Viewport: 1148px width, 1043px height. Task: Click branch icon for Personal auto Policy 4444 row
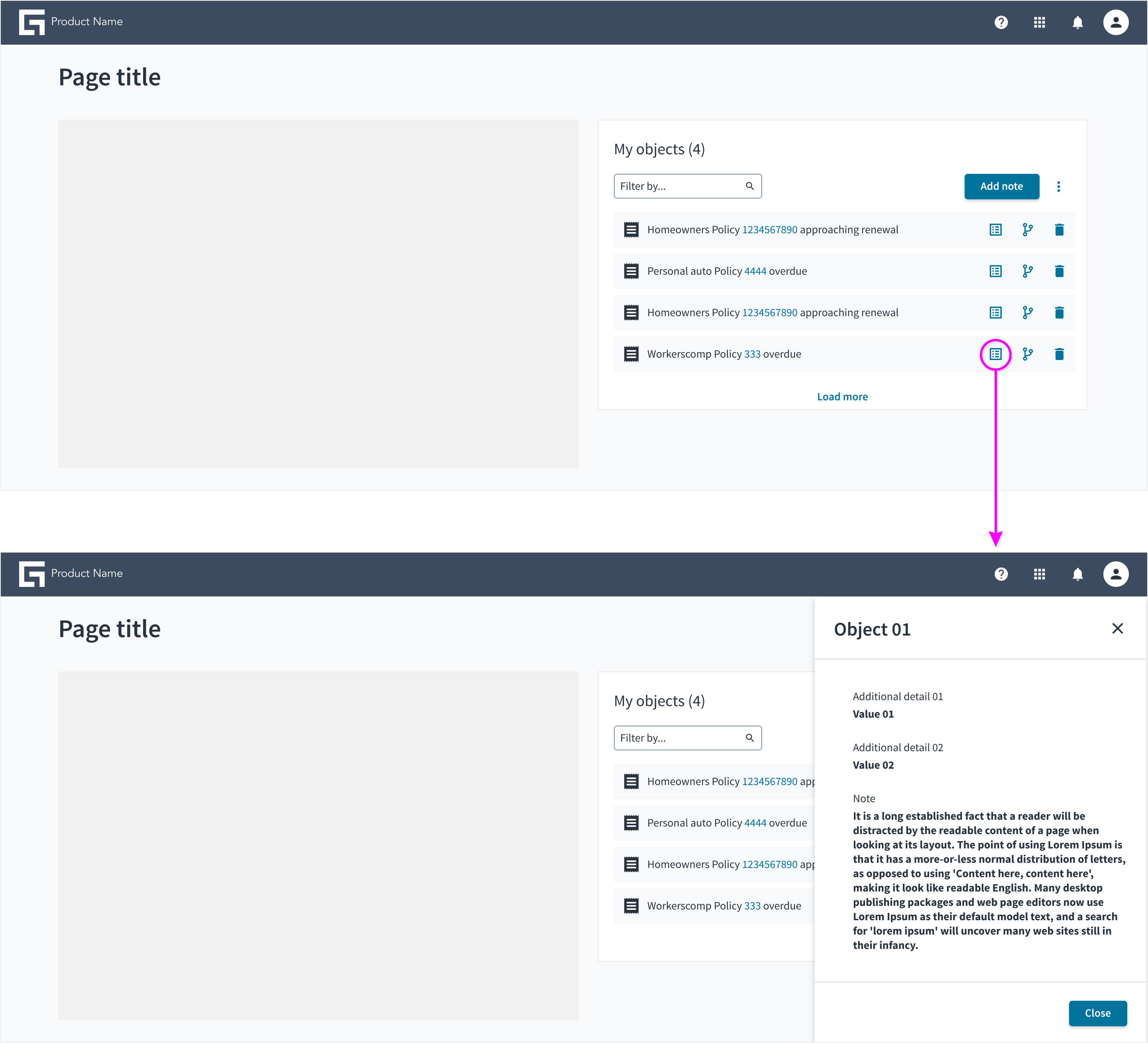tap(1027, 271)
